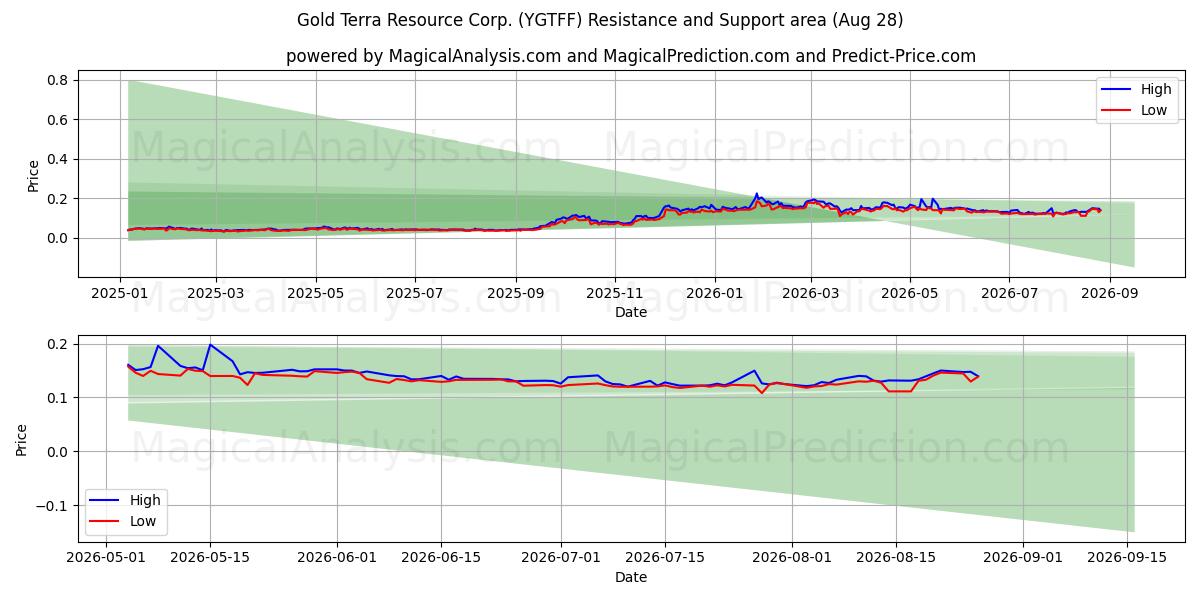Click the '2026-07-15' label on bottom chart
Screen dimensions: 1200x600
point(664,558)
